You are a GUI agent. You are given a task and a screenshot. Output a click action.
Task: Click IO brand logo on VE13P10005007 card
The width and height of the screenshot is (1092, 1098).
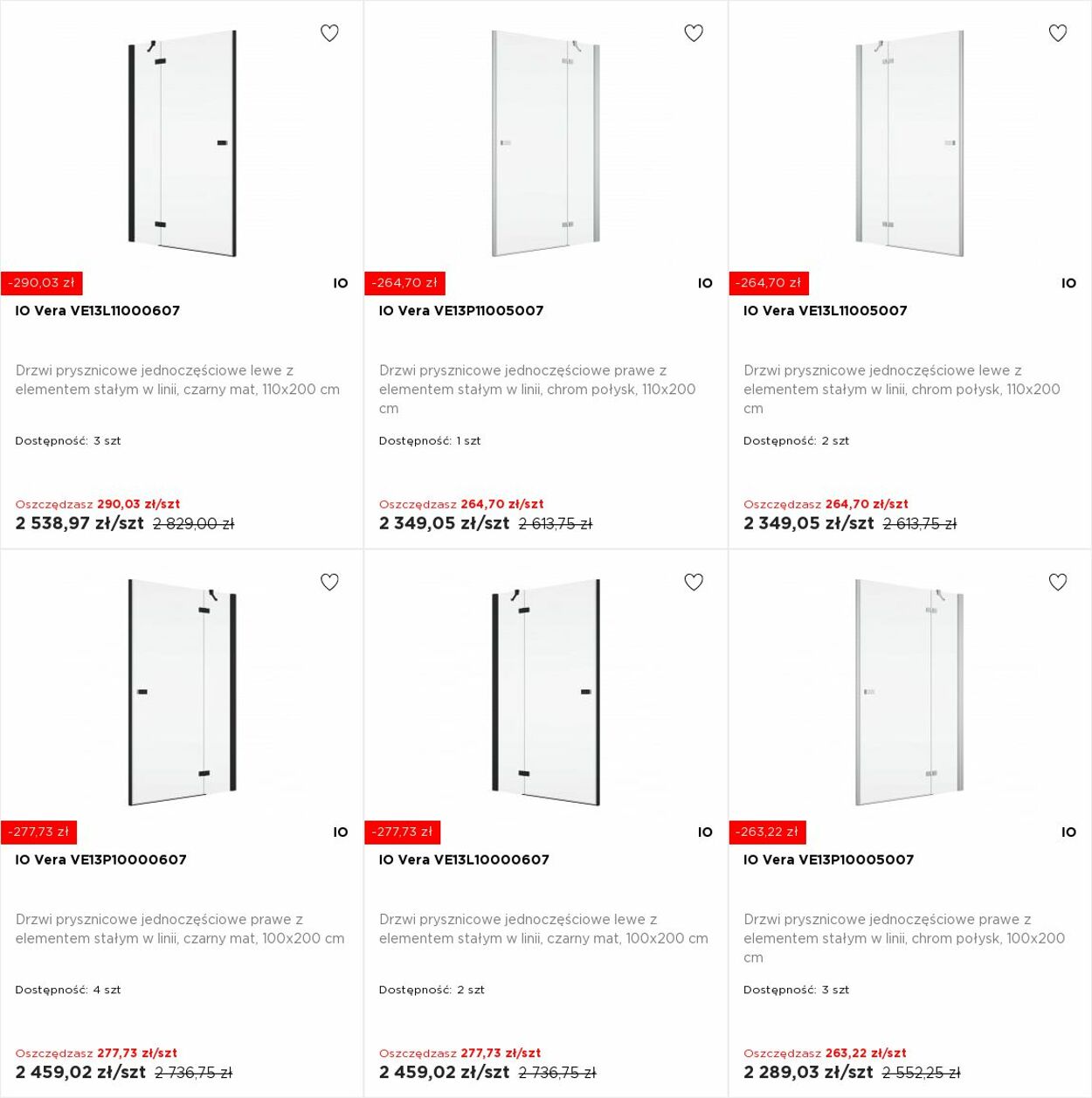(x=1069, y=832)
